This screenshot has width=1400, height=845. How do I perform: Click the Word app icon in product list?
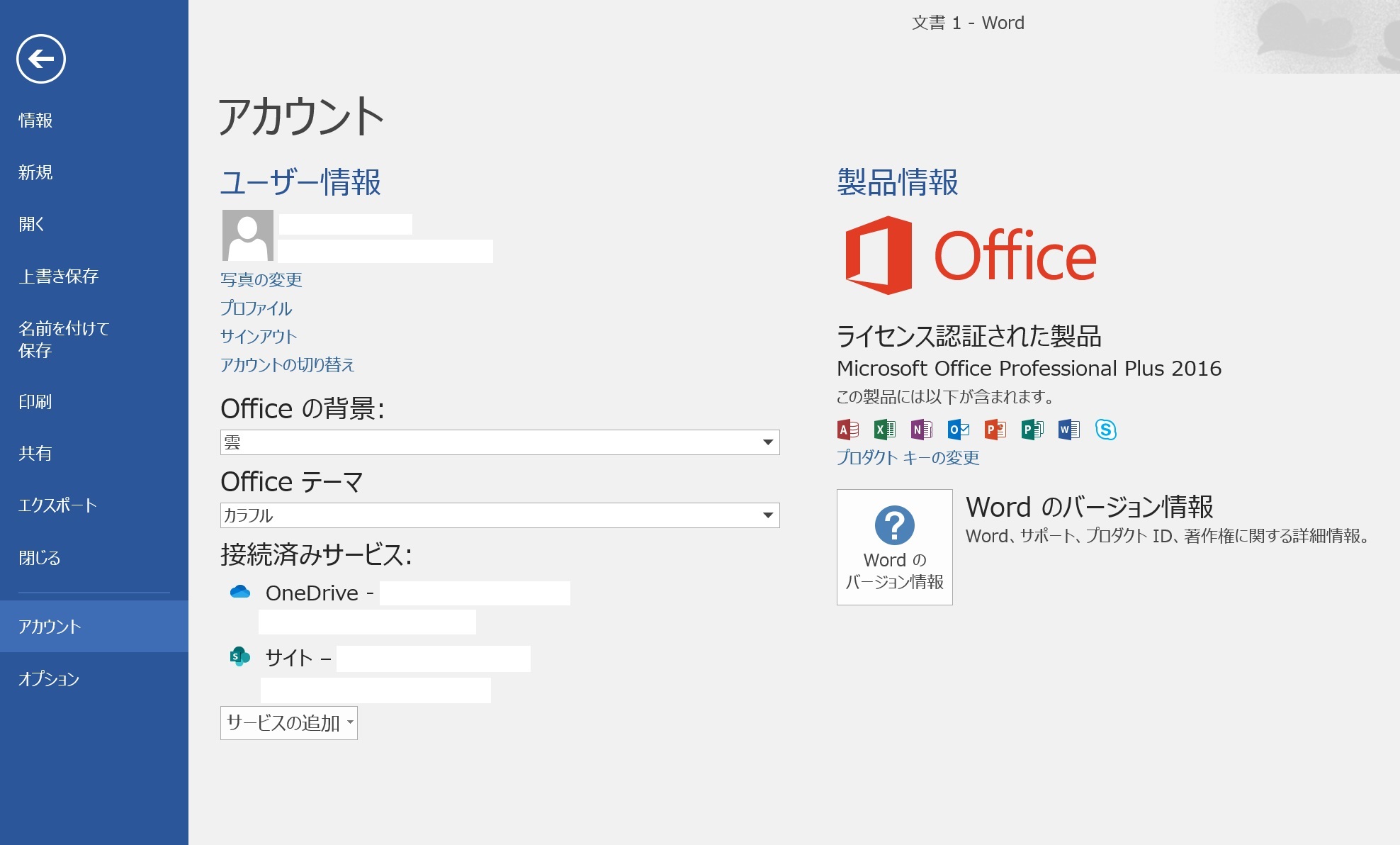coord(1069,430)
